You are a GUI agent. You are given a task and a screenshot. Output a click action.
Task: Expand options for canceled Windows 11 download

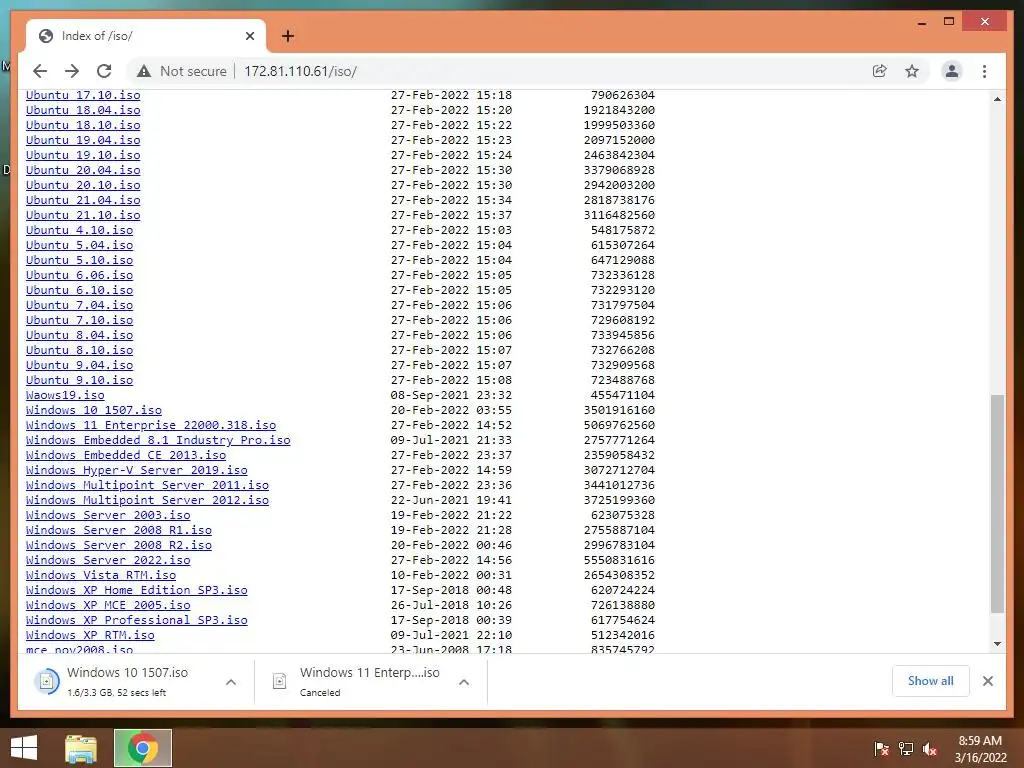click(464, 682)
